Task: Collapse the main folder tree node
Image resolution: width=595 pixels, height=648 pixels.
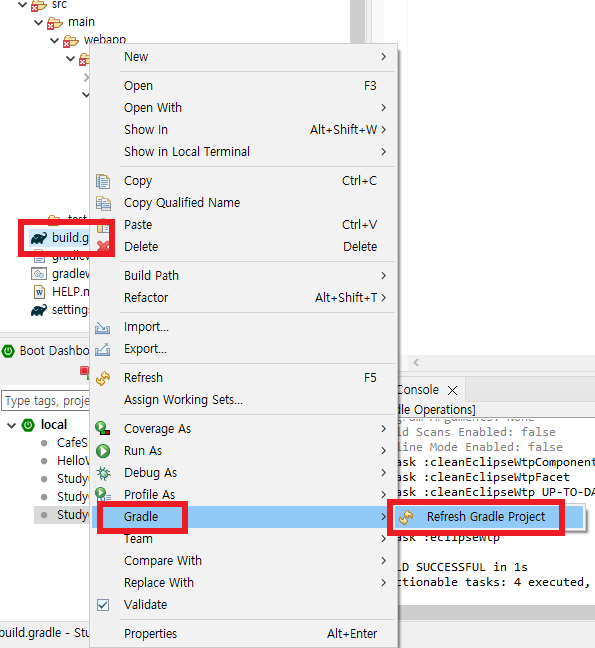Action: [38, 22]
